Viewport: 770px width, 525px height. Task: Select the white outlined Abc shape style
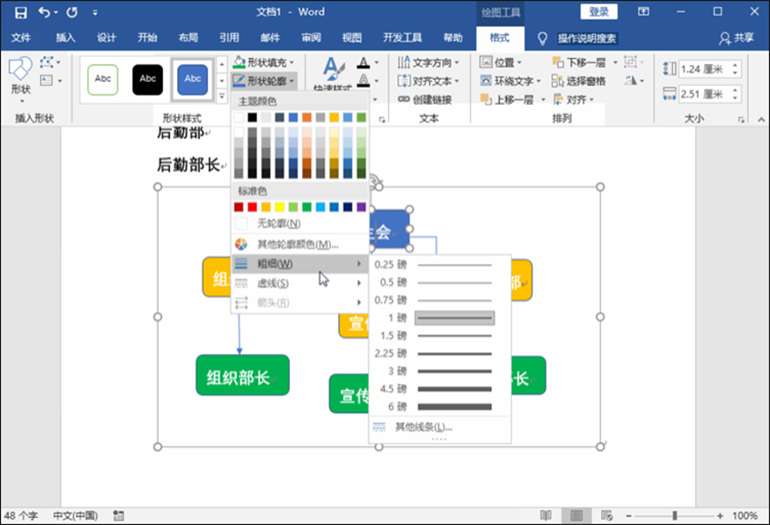[x=103, y=80]
